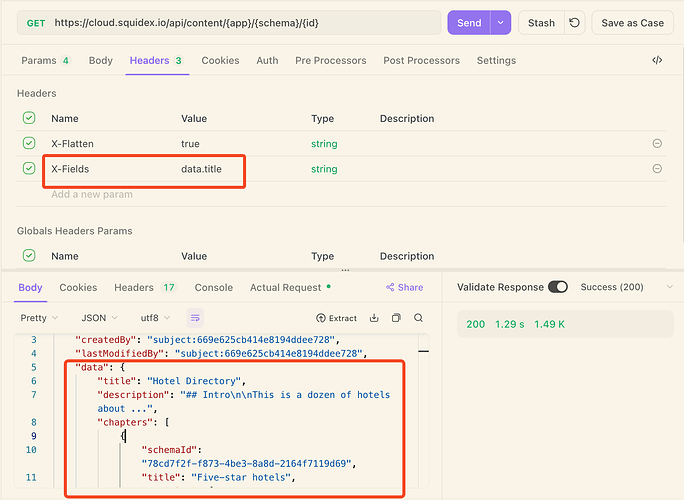Open the request Cookies tab

coord(220,61)
